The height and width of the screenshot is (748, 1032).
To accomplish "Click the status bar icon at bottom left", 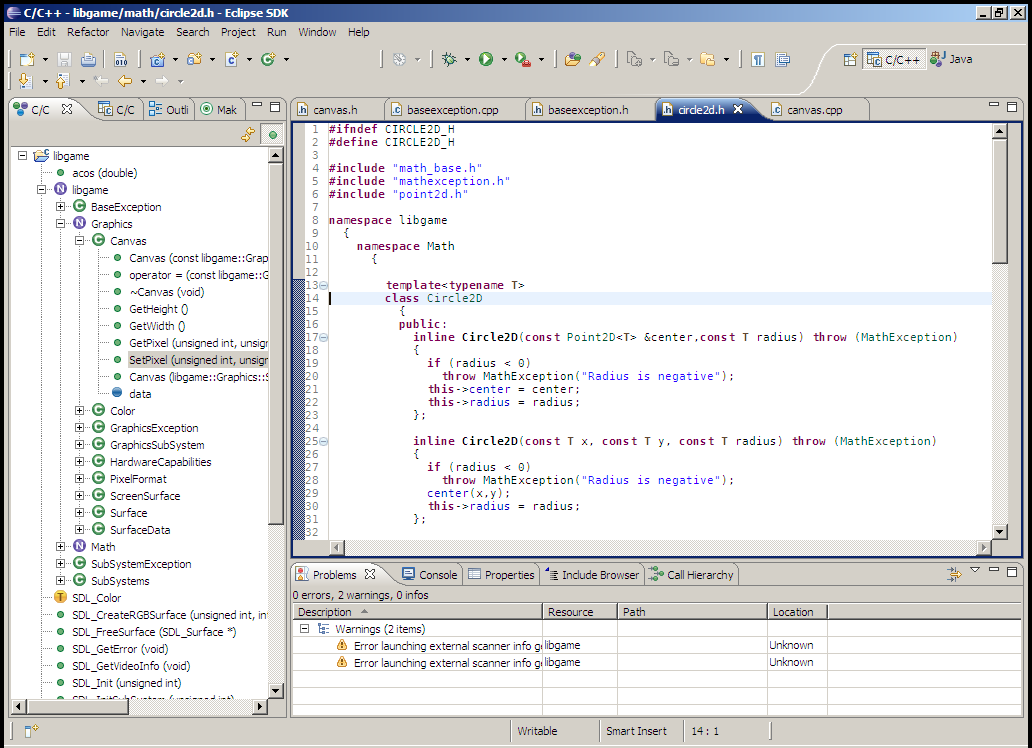I will [32, 730].
